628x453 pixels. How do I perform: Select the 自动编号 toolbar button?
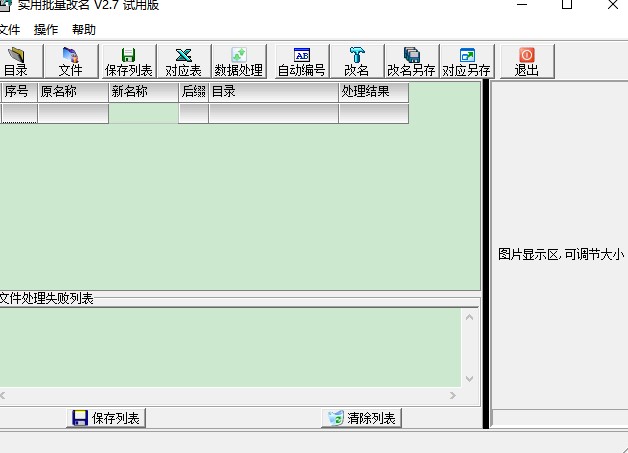tap(302, 61)
